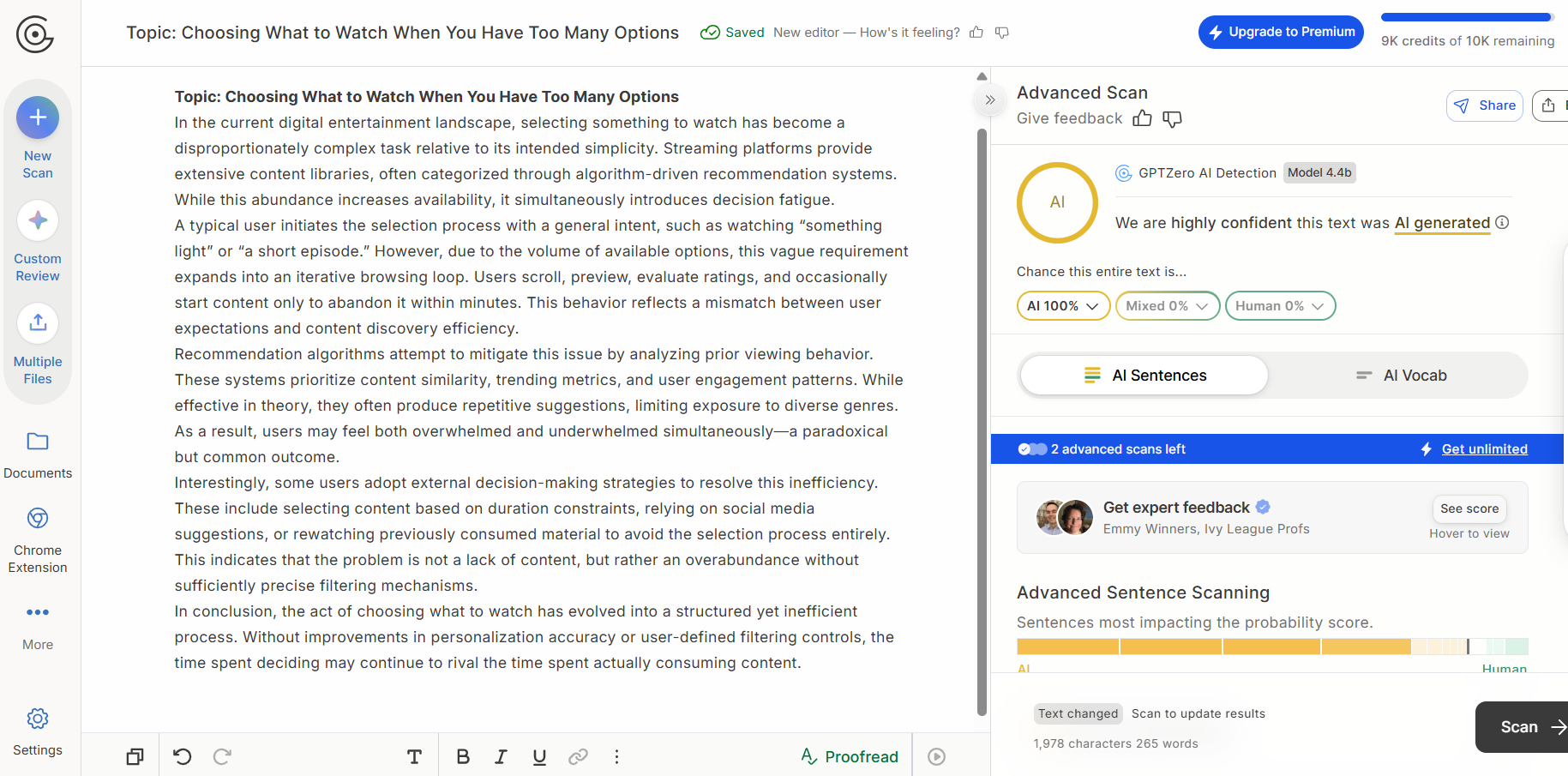Thumbs up the new editor feedback
The height and width of the screenshot is (776, 1568).
[976, 33]
